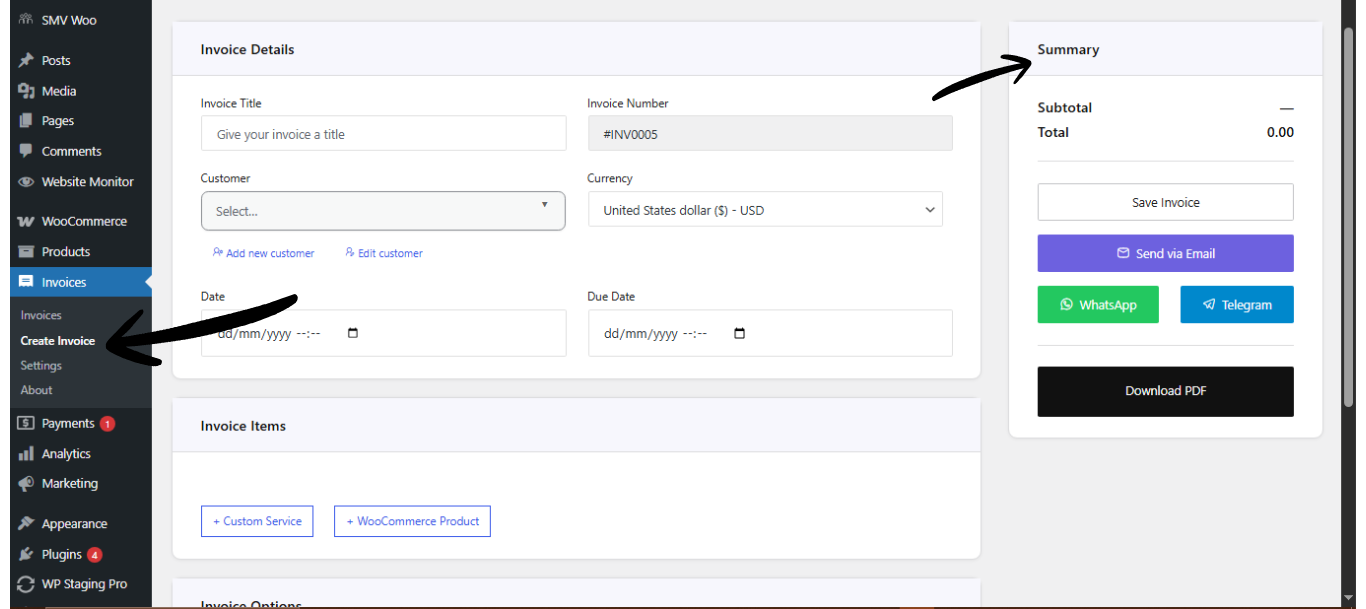This screenshot has width=1366, height=609.
Task: Open the Settings submenu under Invoices
Action: (41, 366)
